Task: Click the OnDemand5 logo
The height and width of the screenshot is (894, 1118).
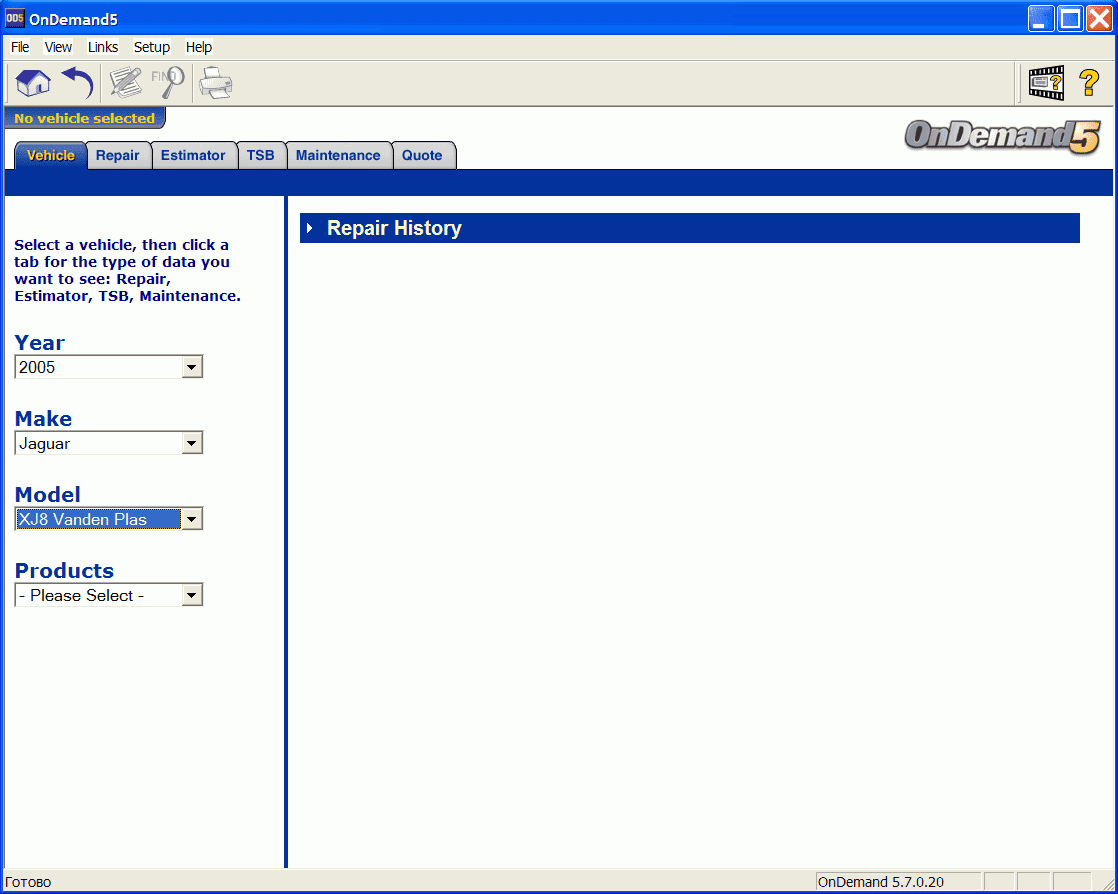Action: click(1002, 136)
